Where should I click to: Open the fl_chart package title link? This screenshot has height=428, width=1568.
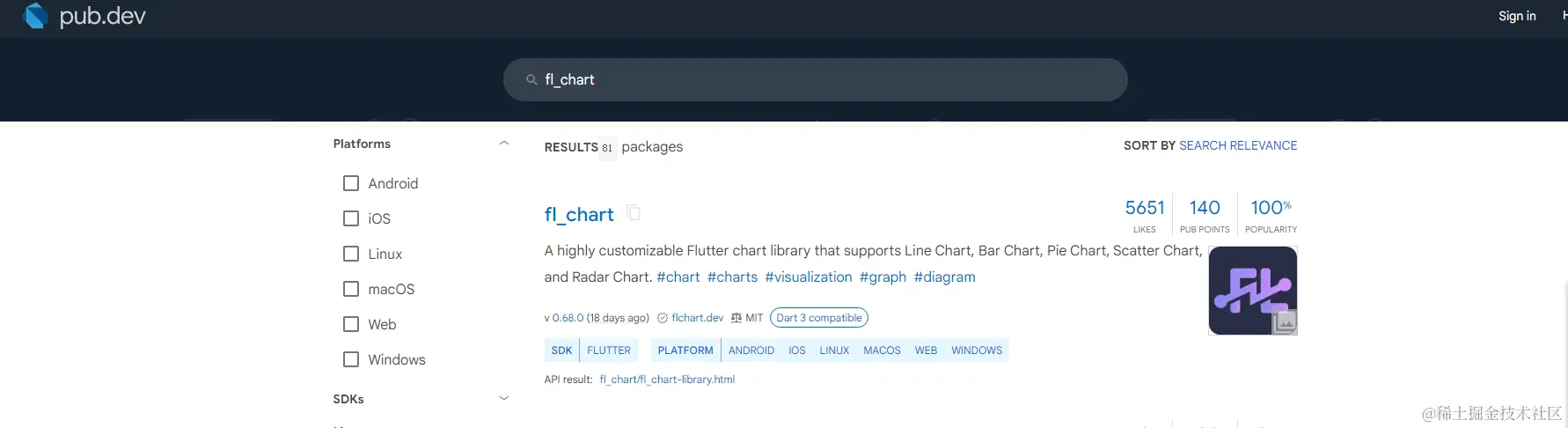coord(579,214)
